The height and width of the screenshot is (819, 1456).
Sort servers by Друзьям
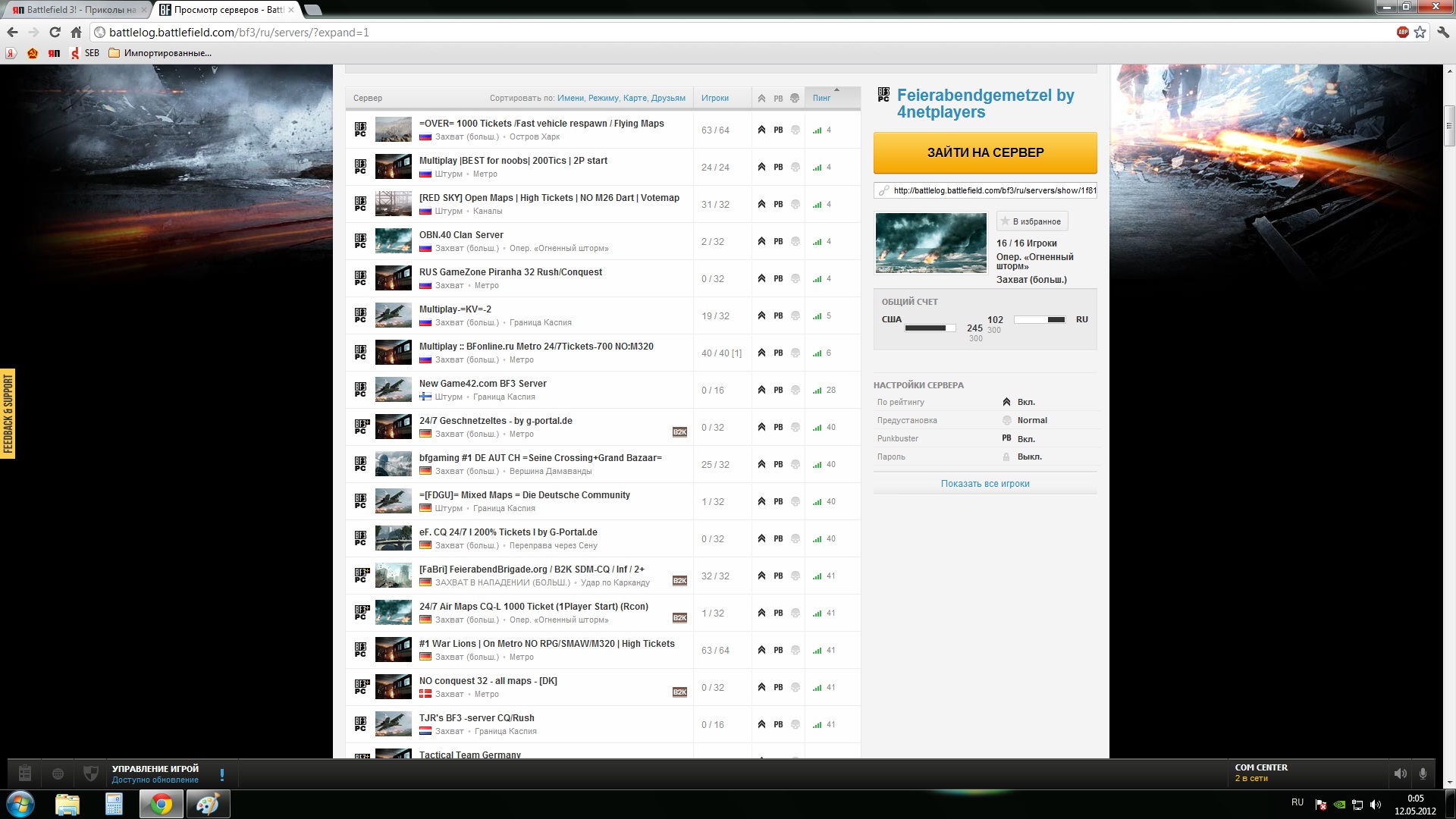(x=668, y=98)
